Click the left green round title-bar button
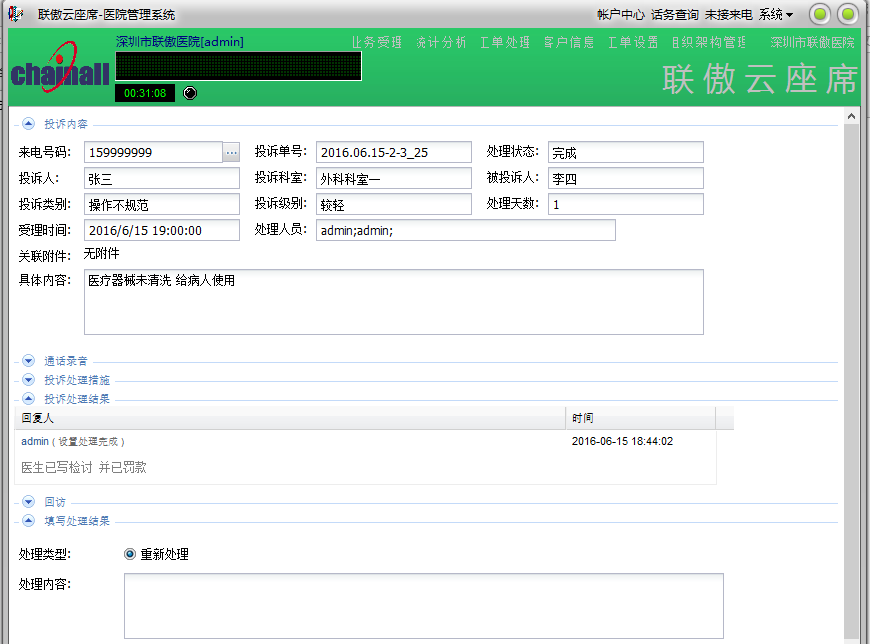Image resolution: width=870 pixels, height=644 pixels. (x=820, y=14)
